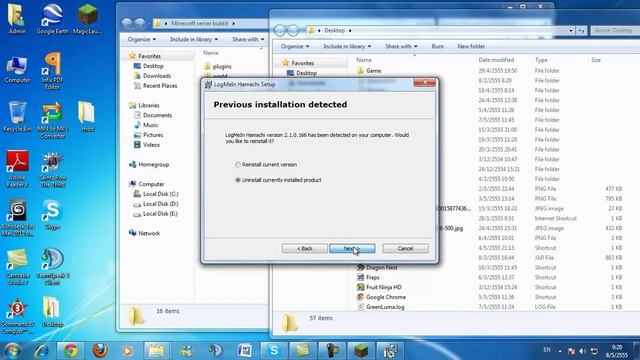Open Organize menu in Minecraft server window
640x360 pixels.
tap(142, 40)
